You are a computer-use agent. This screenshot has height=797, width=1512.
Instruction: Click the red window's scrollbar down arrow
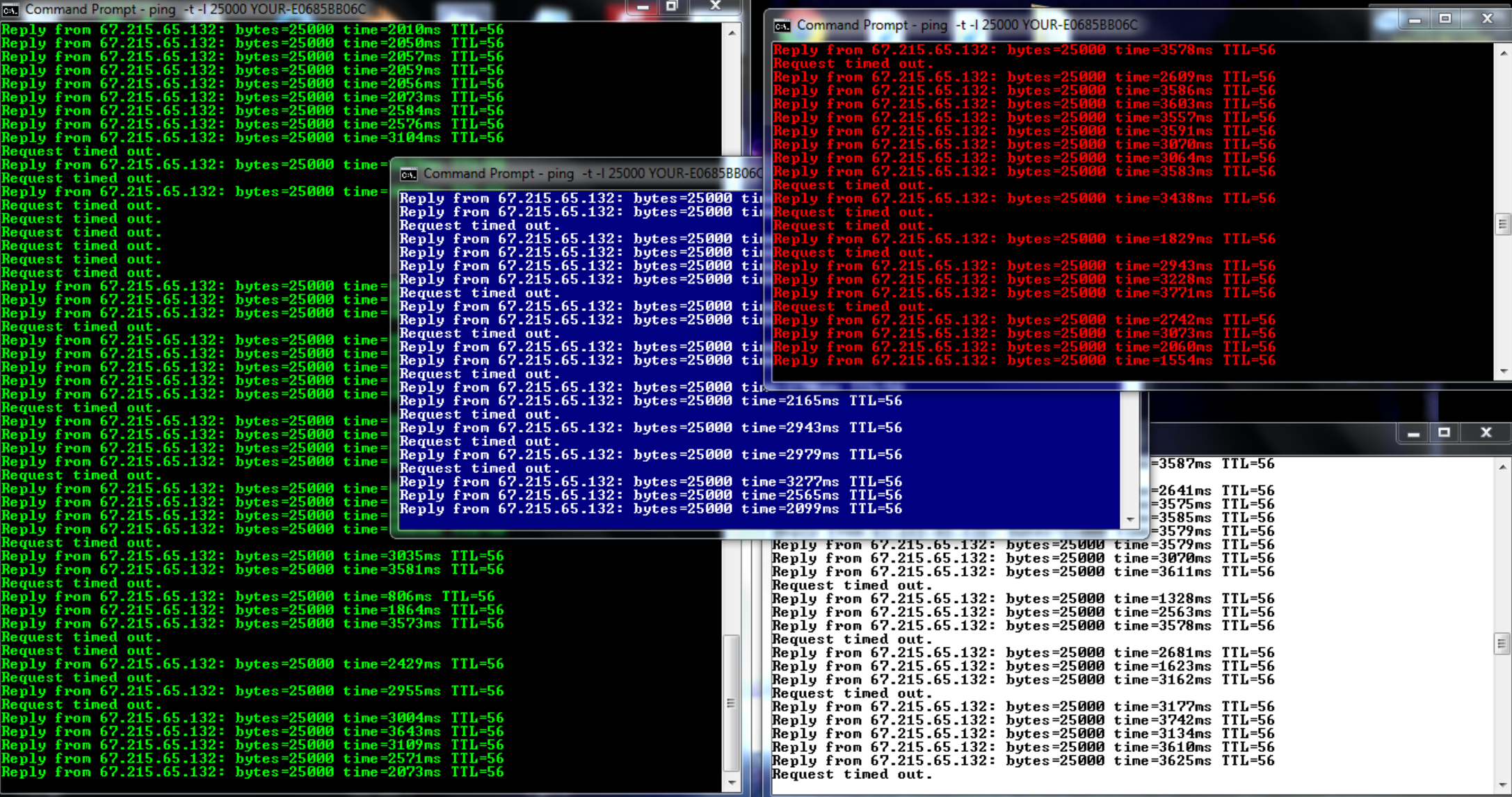pyautogui.click(x=1504, y=371)
